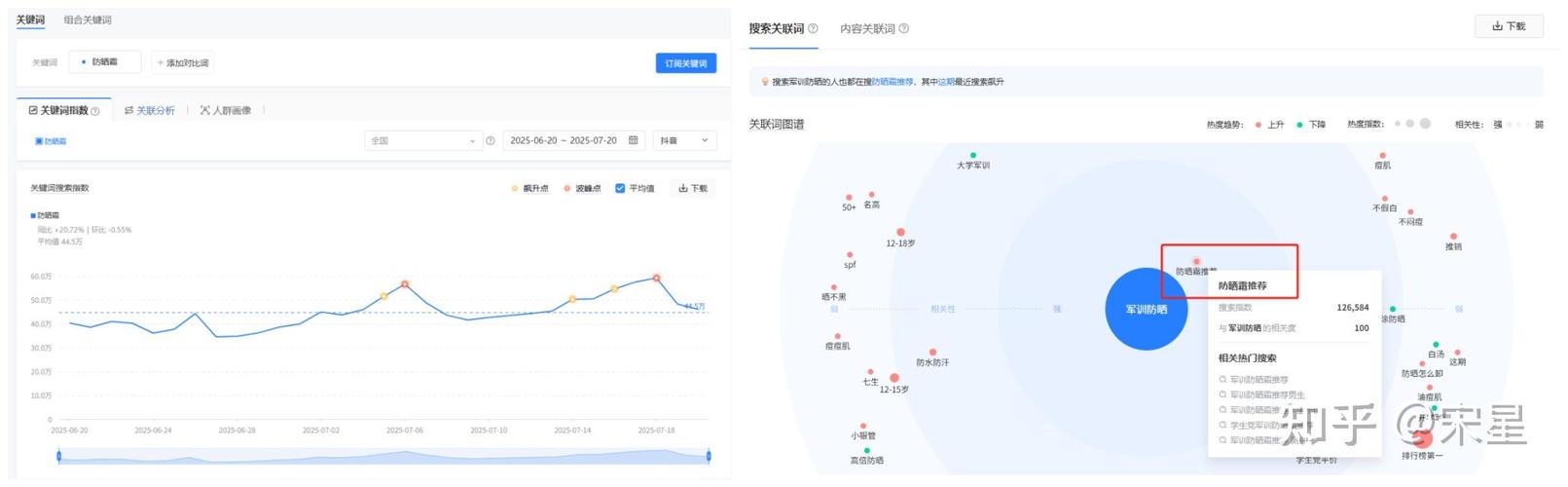Open the 抖音 platform dropdown
This screenshot has height=487, width=1568.
click(685, 140)
